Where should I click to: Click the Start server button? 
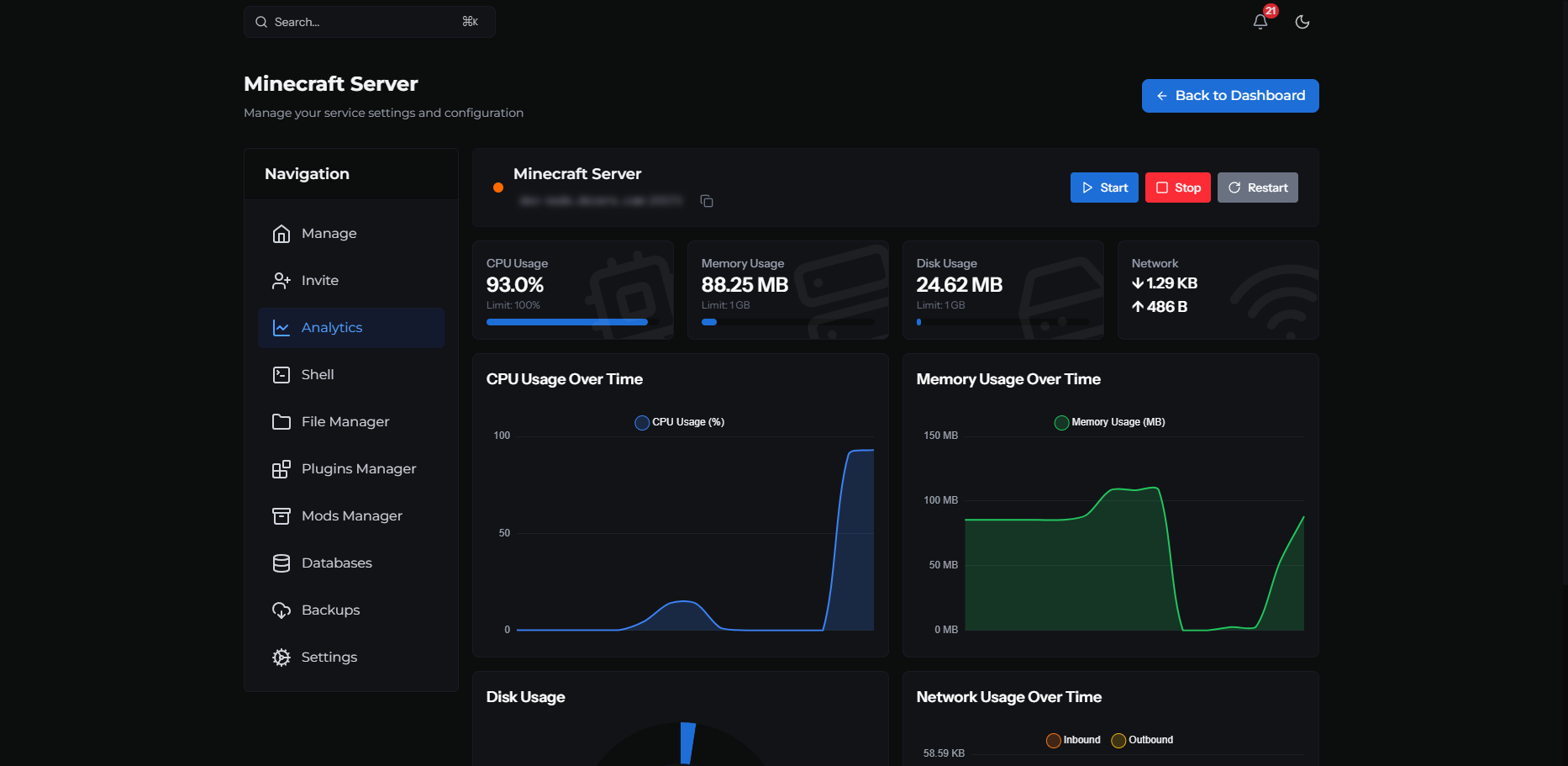click(1104, 188)
